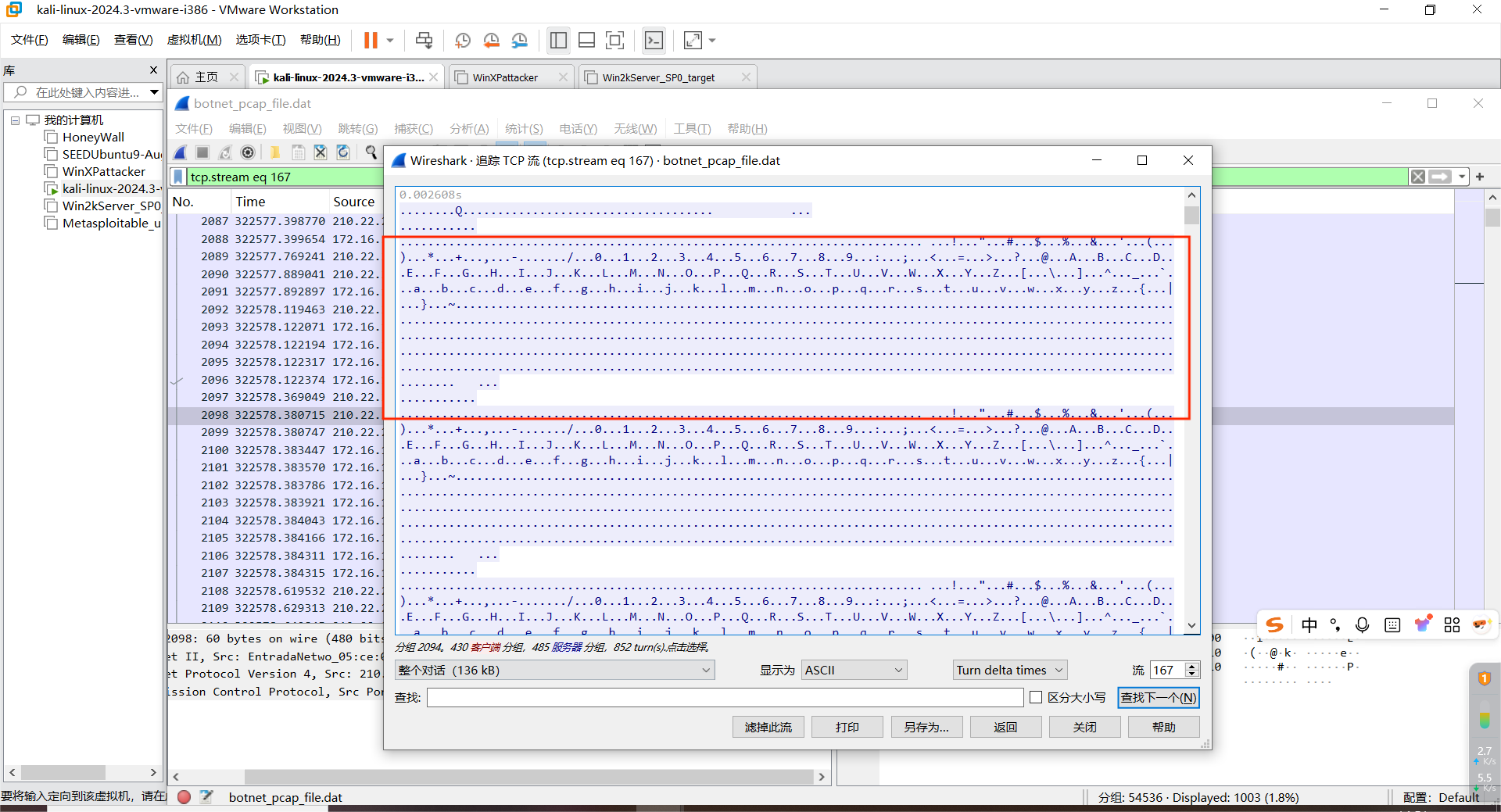Apply the display filter with the arrow button
The image size is (1501, 812).
[1440, 177]
